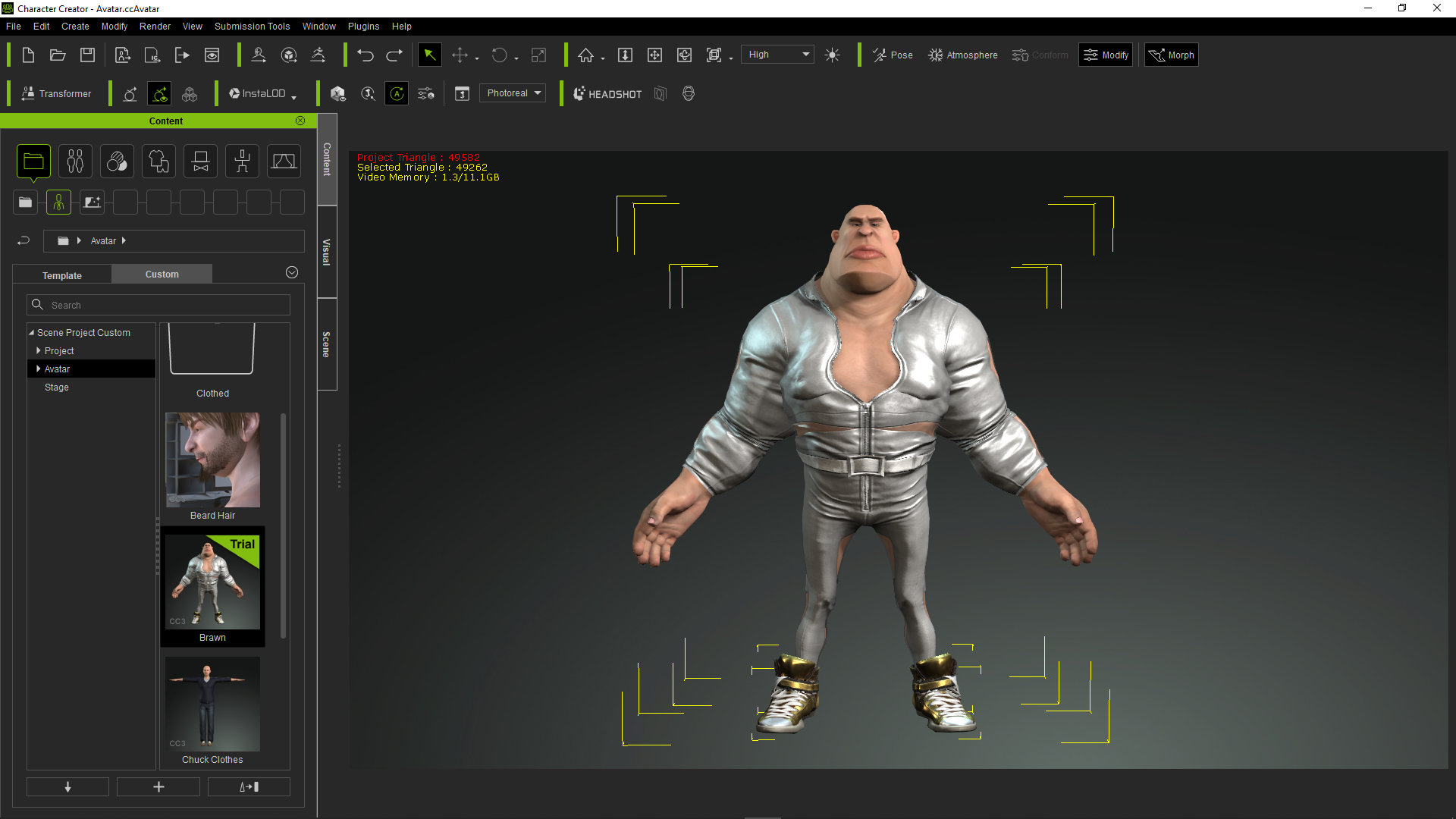Expand the Avatar tree node

(39, 369)
